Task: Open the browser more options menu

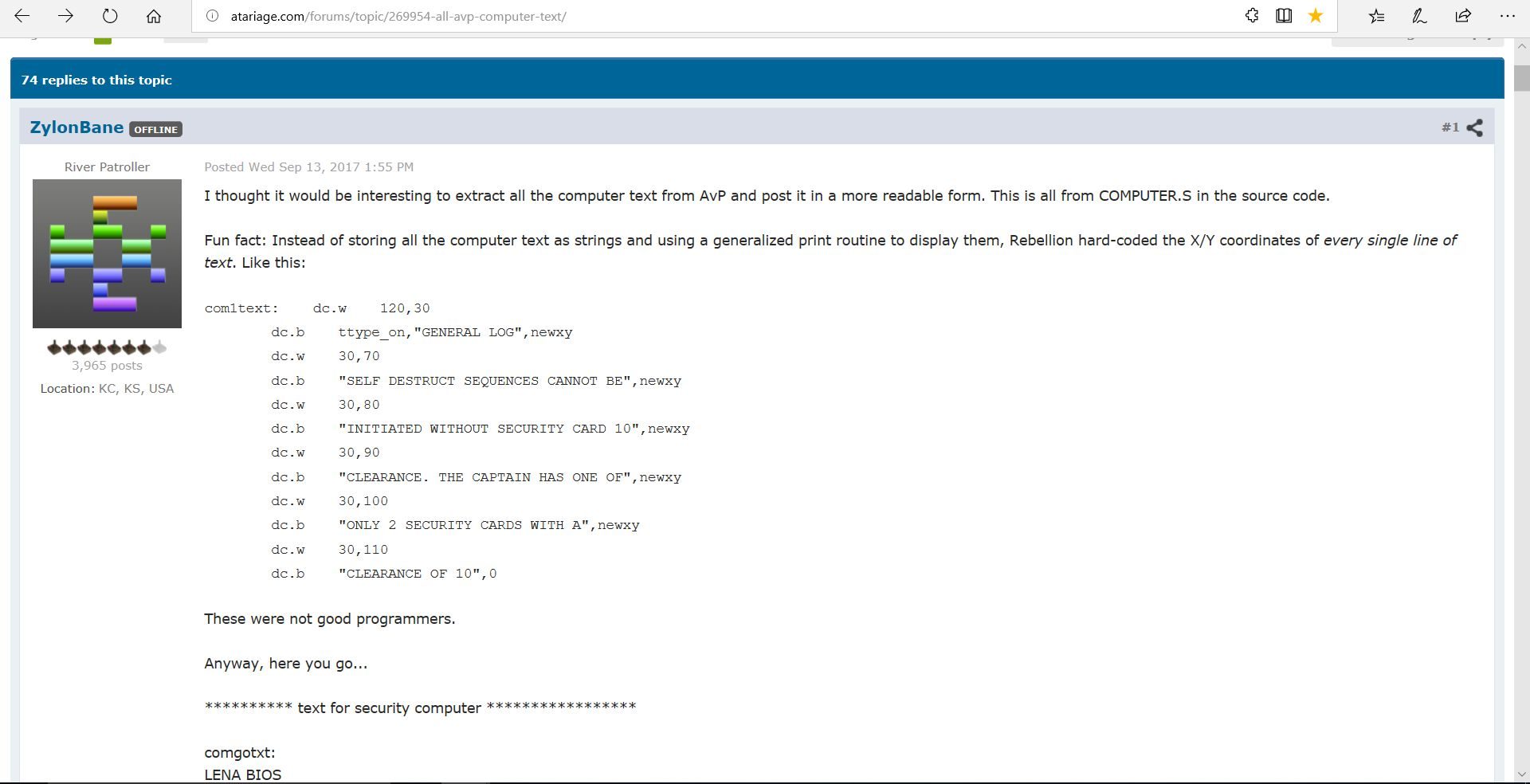Action: [1507, 16]
